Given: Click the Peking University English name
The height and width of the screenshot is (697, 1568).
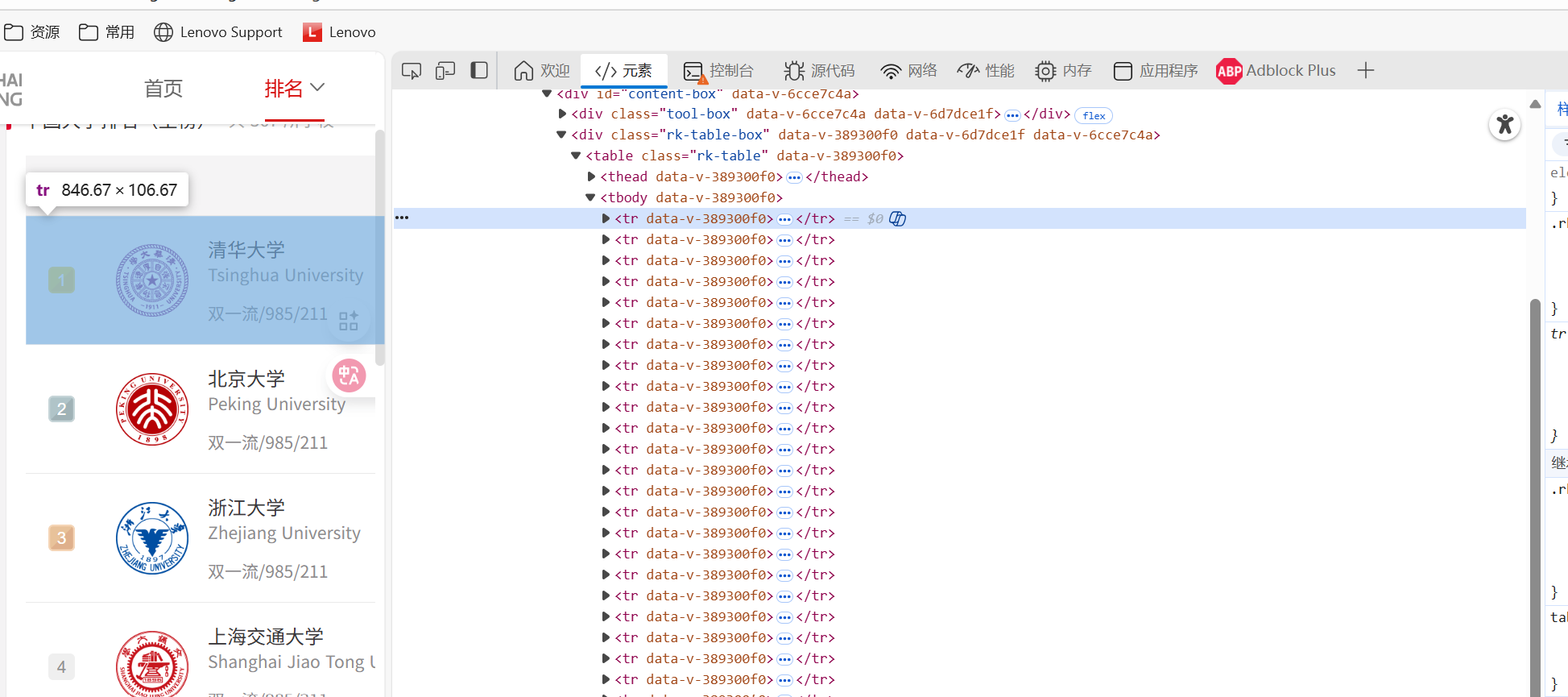Looking at the screenshot, I should point(277,405).
